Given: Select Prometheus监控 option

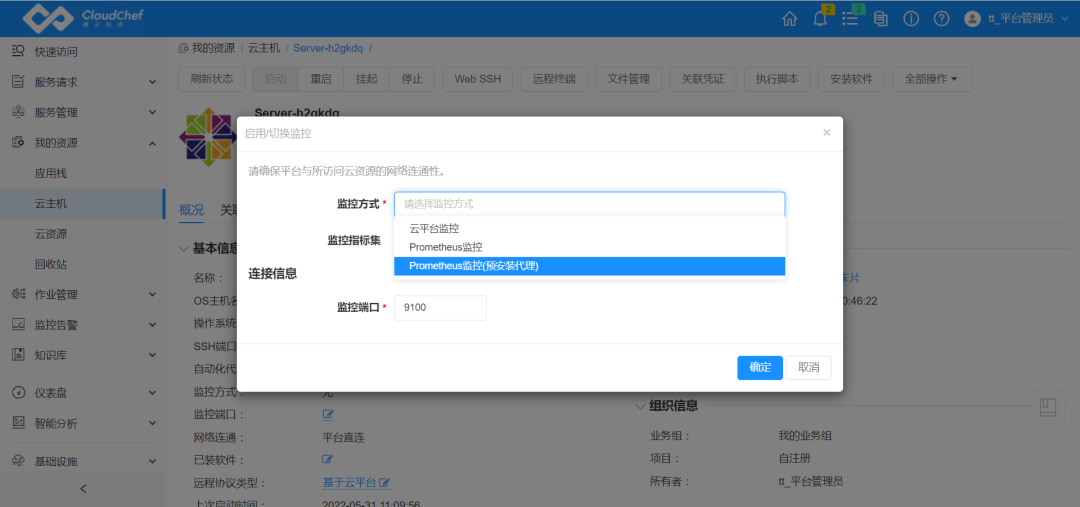Looking at the screenshot, I should pos(590,247).
